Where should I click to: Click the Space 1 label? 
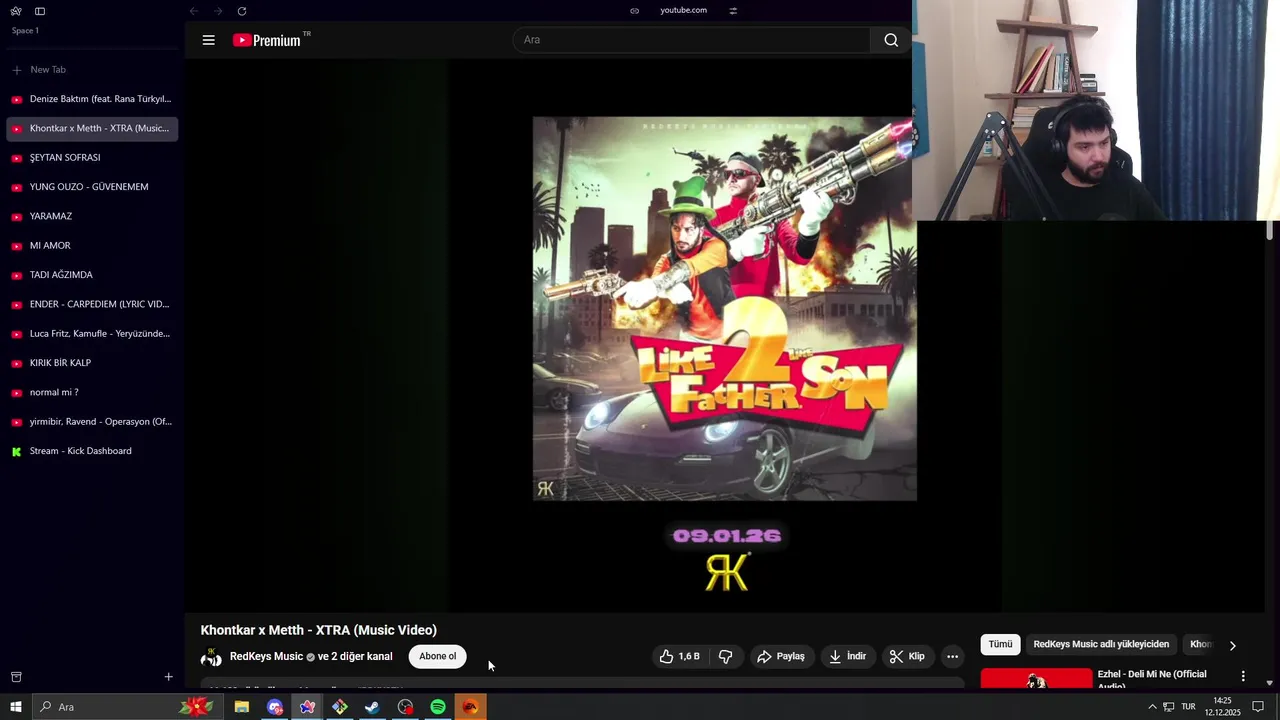click(x=25, y=31)
